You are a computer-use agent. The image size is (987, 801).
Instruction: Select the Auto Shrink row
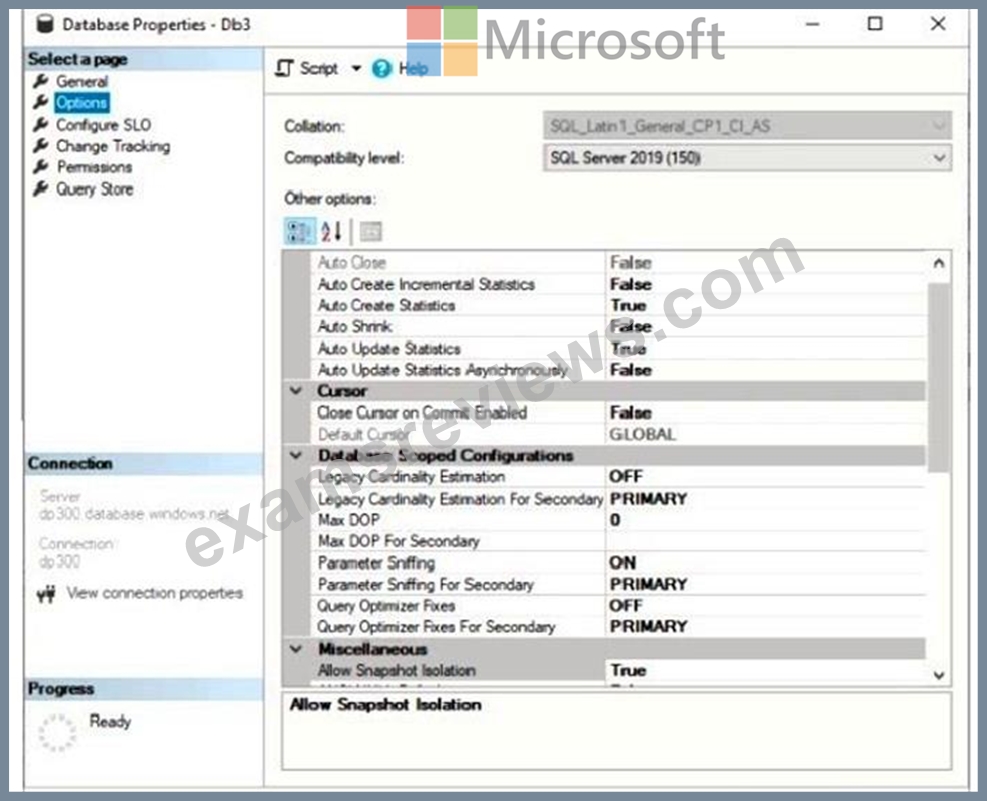[619, 327]
